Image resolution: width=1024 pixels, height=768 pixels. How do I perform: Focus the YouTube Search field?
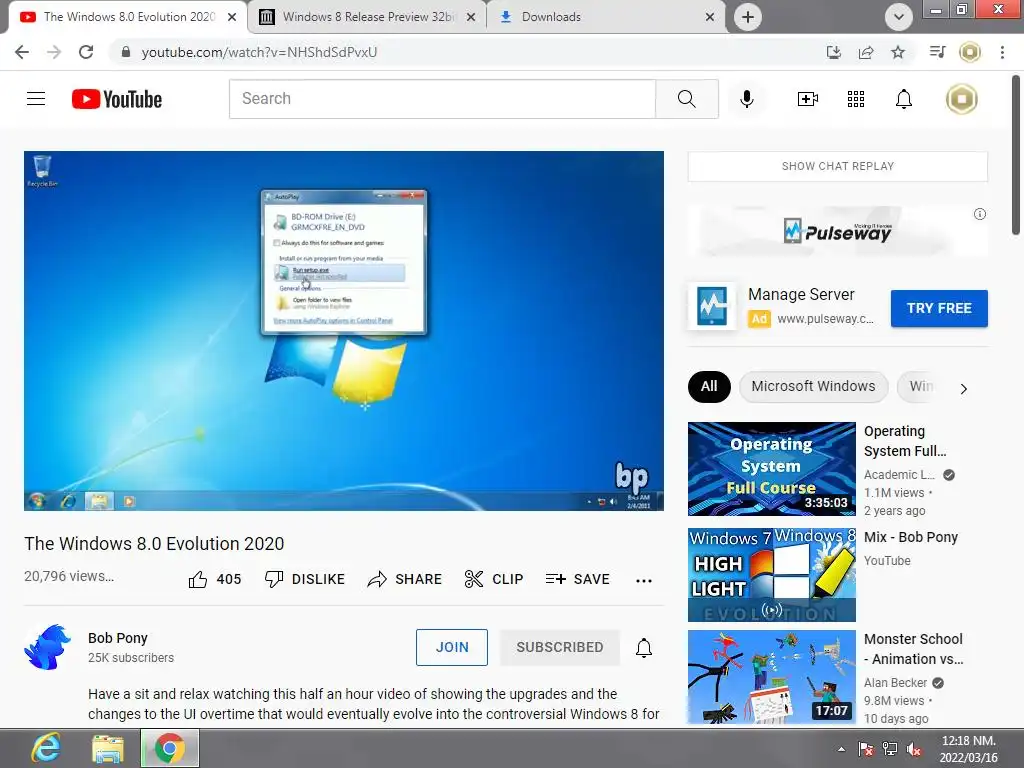(x=442, y=99)
